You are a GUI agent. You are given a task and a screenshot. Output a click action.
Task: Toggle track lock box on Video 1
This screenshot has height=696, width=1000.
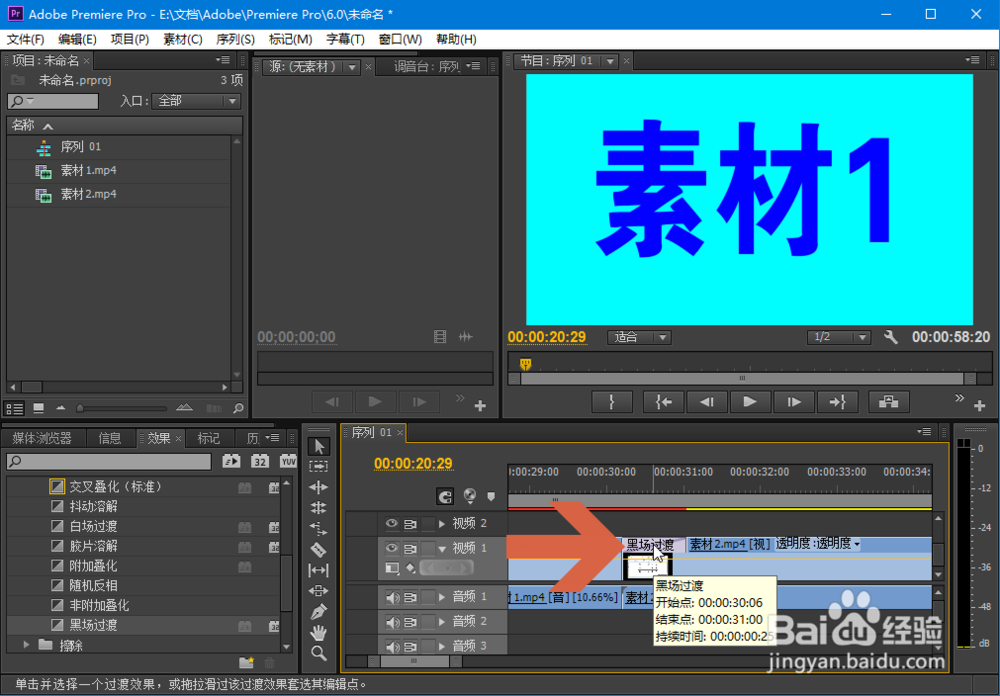coord(427,548)
